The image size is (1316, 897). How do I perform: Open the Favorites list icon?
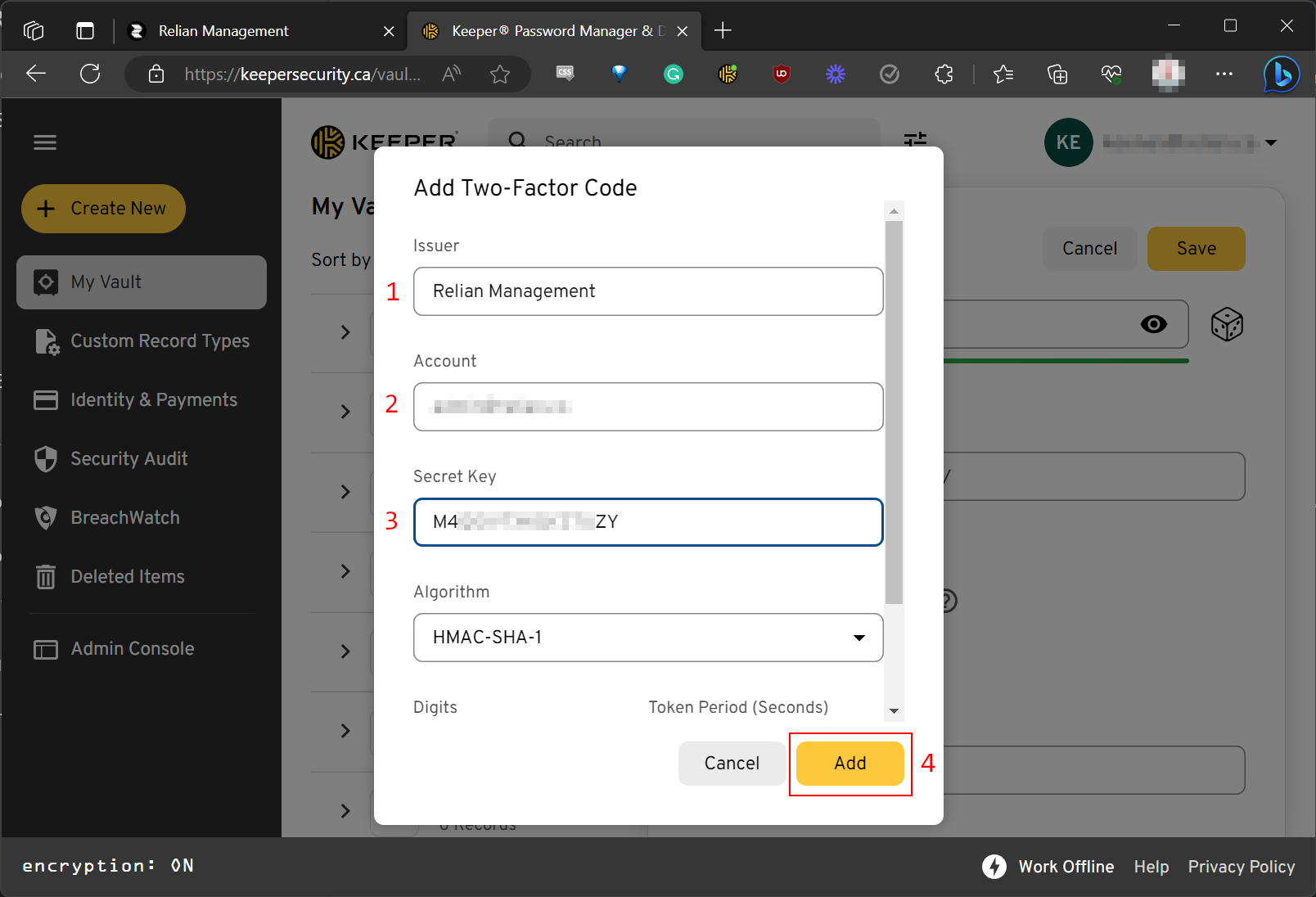click(x=1003, y=74)
